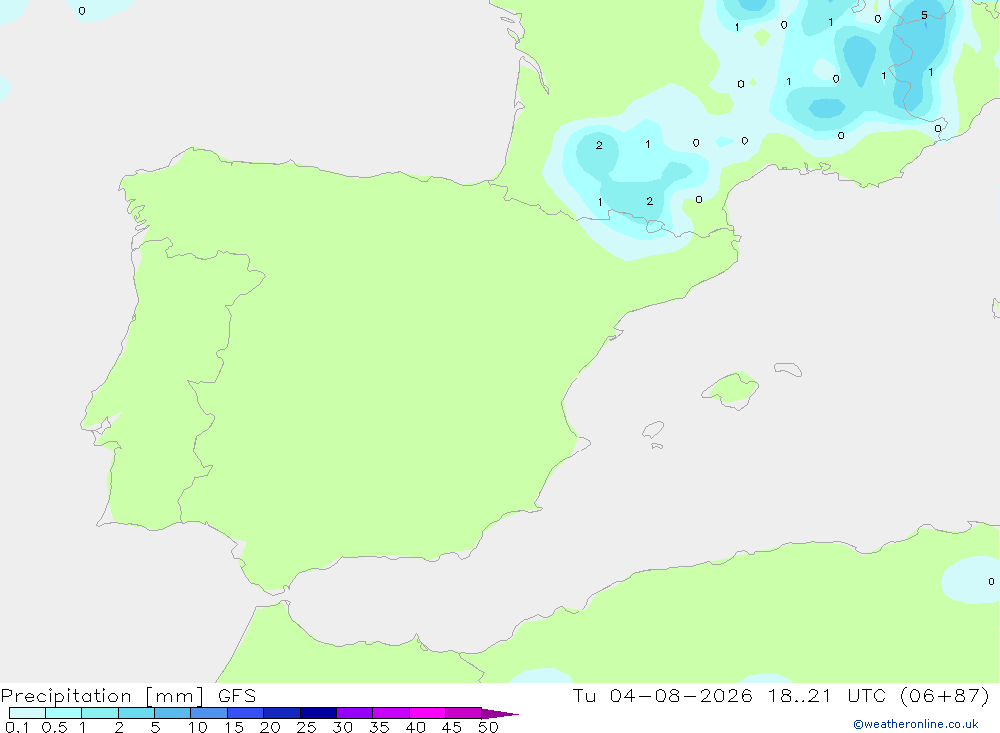Viewport: 1000px width, 733px height.
Task: Click the 'Tu 04-08-2026' date text
Action: pos(662,695)
